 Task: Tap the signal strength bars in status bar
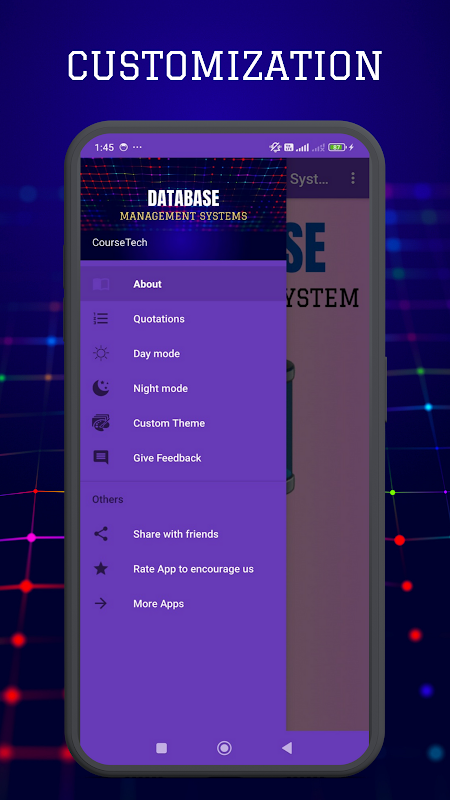coord(303,147)
